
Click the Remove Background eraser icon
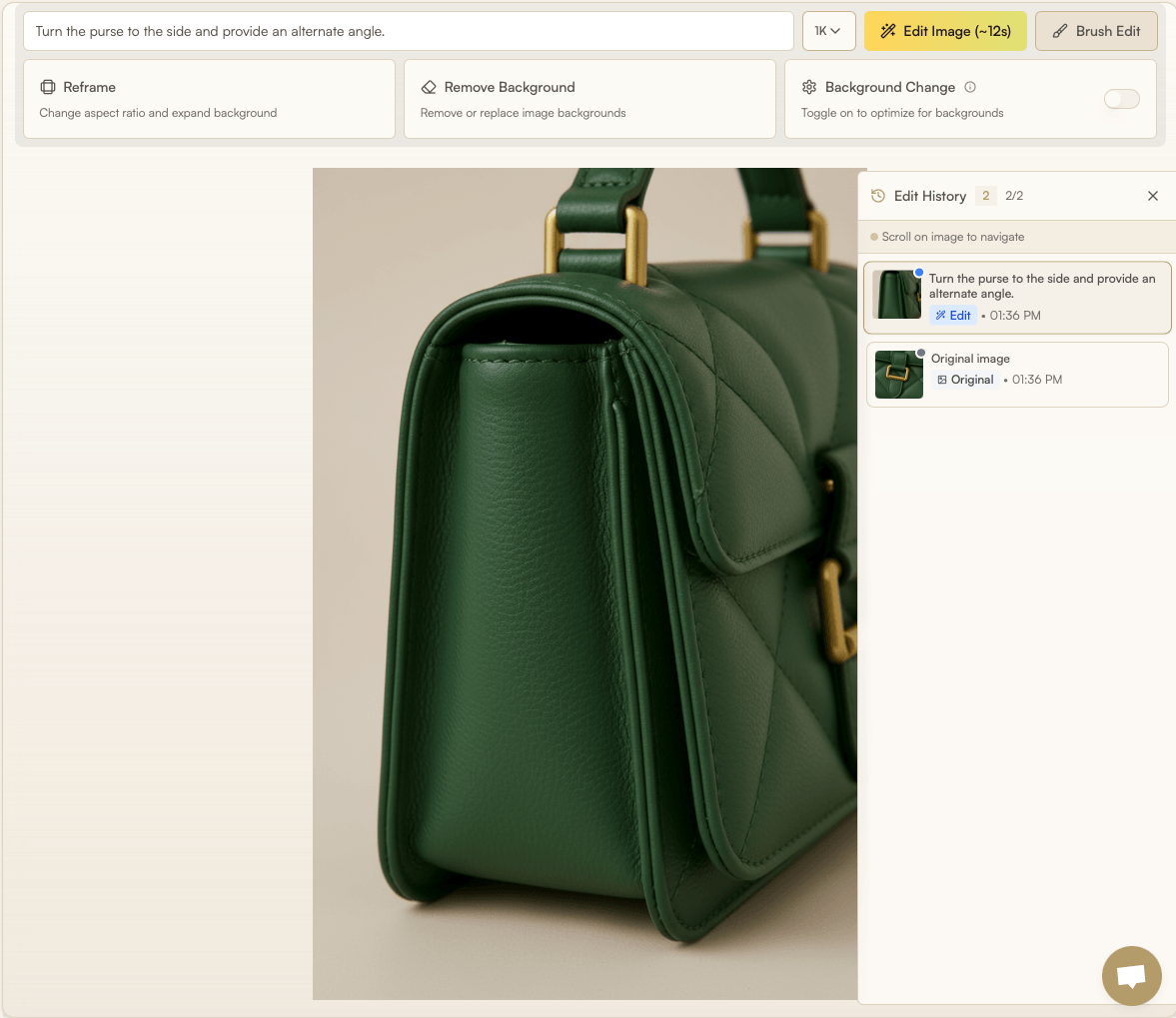(429, 87)
